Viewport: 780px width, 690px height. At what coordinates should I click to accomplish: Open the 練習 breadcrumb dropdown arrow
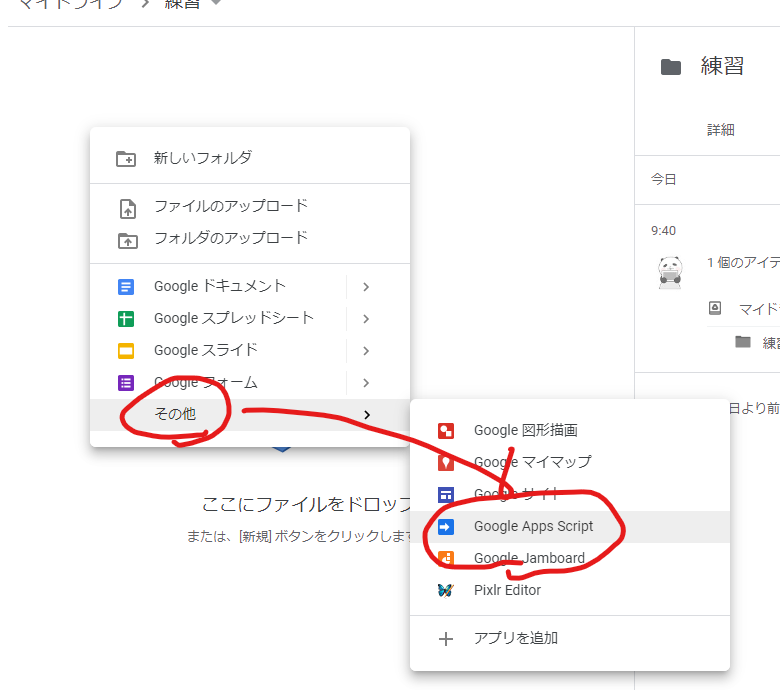pos(217,5)
